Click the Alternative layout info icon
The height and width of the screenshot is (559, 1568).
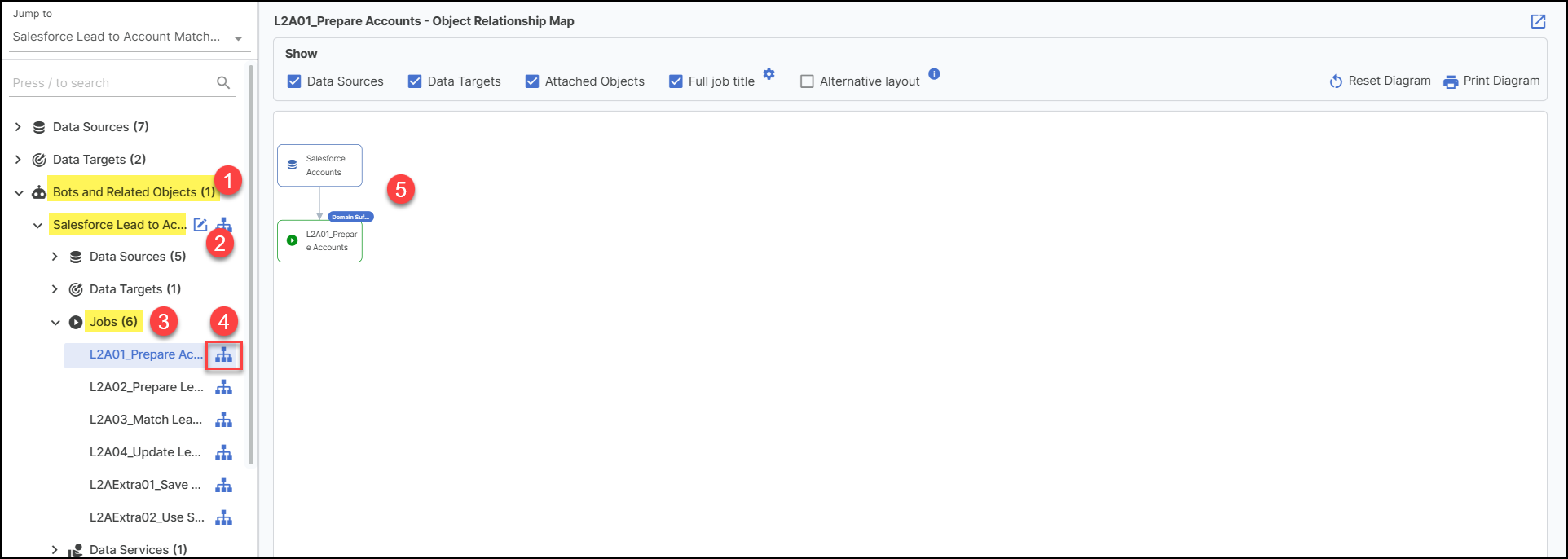934,74
